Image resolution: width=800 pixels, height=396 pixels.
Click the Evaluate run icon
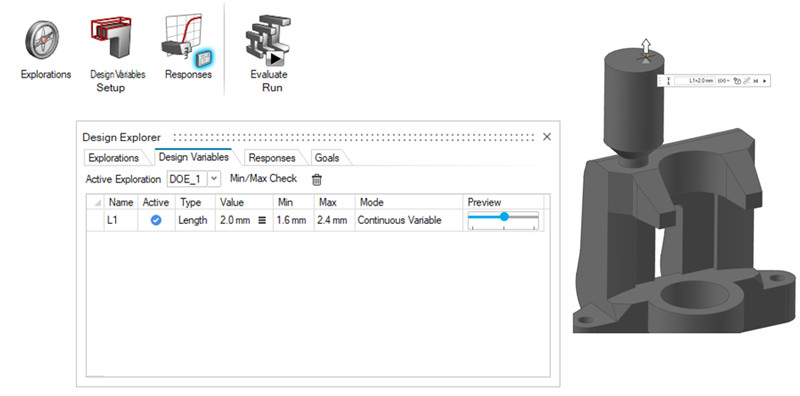coord(268,41)
